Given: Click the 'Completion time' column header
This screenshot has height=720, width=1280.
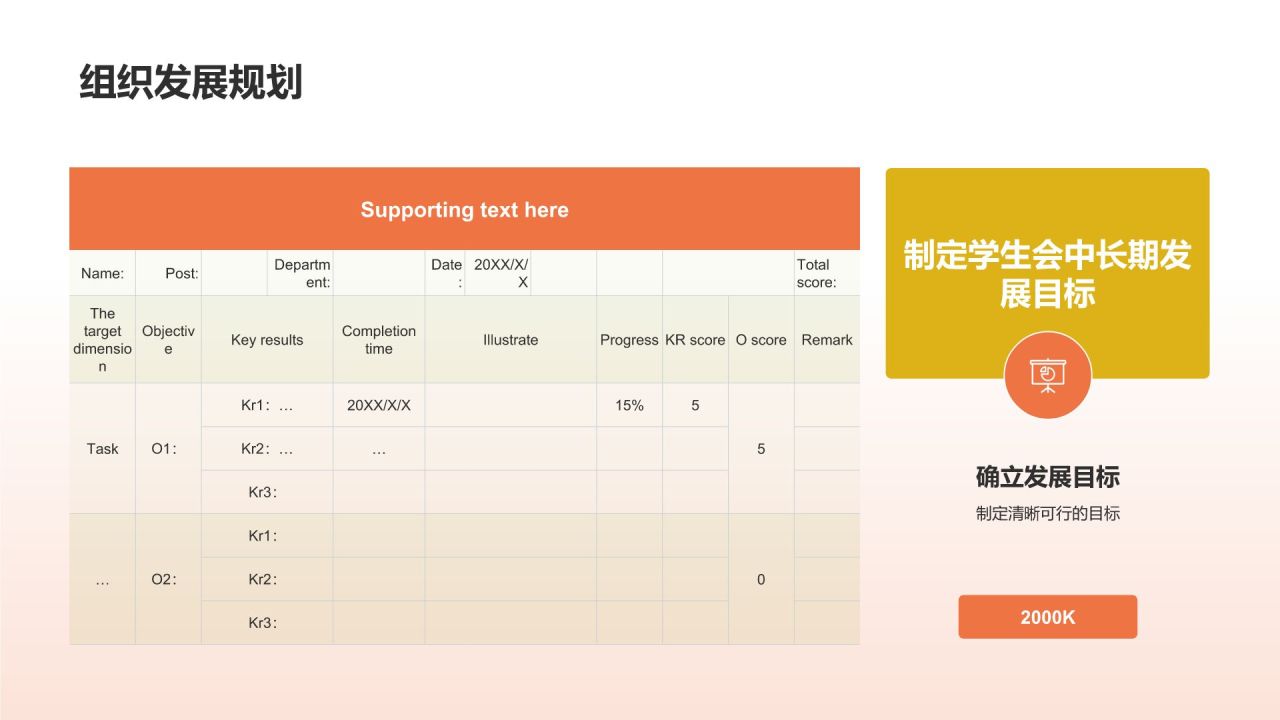Looking at the screenshot, I should pos(378,340).
